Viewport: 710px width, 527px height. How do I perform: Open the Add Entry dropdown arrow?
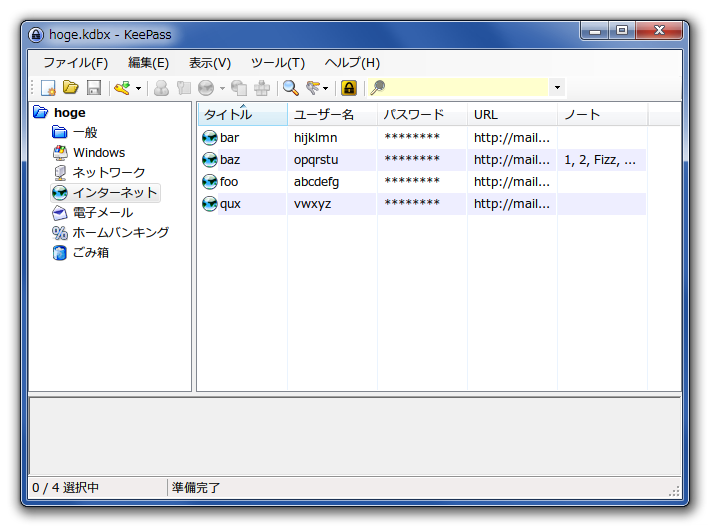[x=139, y=88]
